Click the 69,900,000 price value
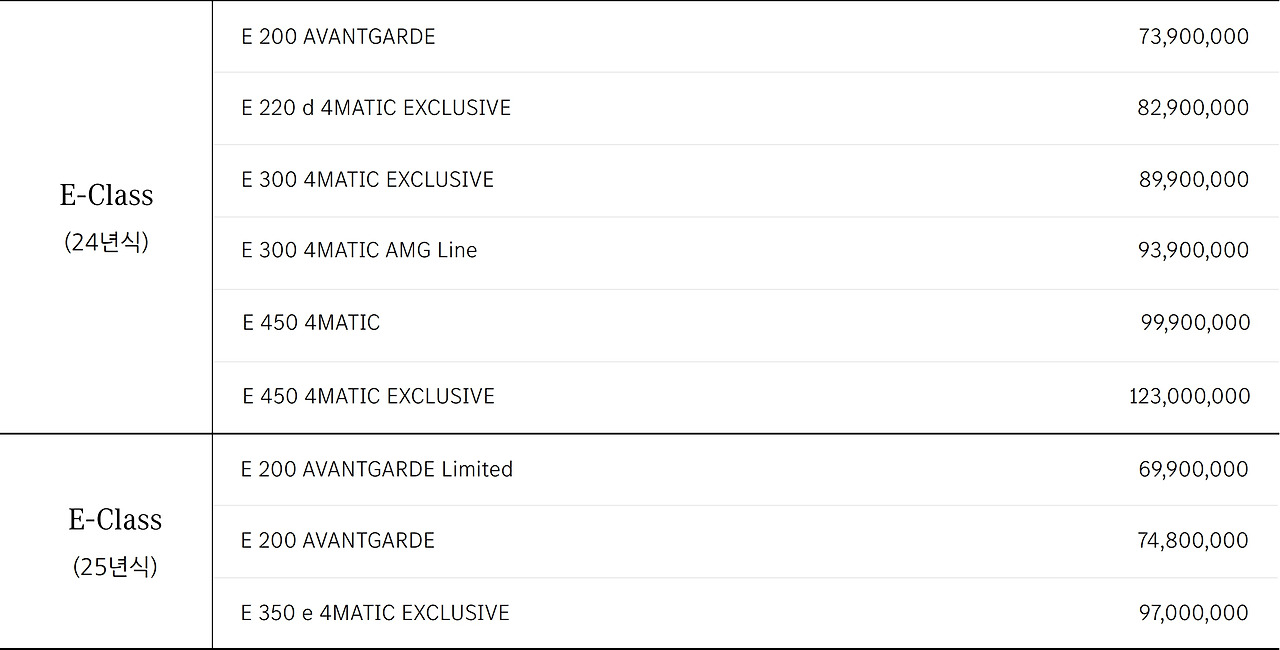Screen dimensions: 1280x650 tap(1193, 470)
